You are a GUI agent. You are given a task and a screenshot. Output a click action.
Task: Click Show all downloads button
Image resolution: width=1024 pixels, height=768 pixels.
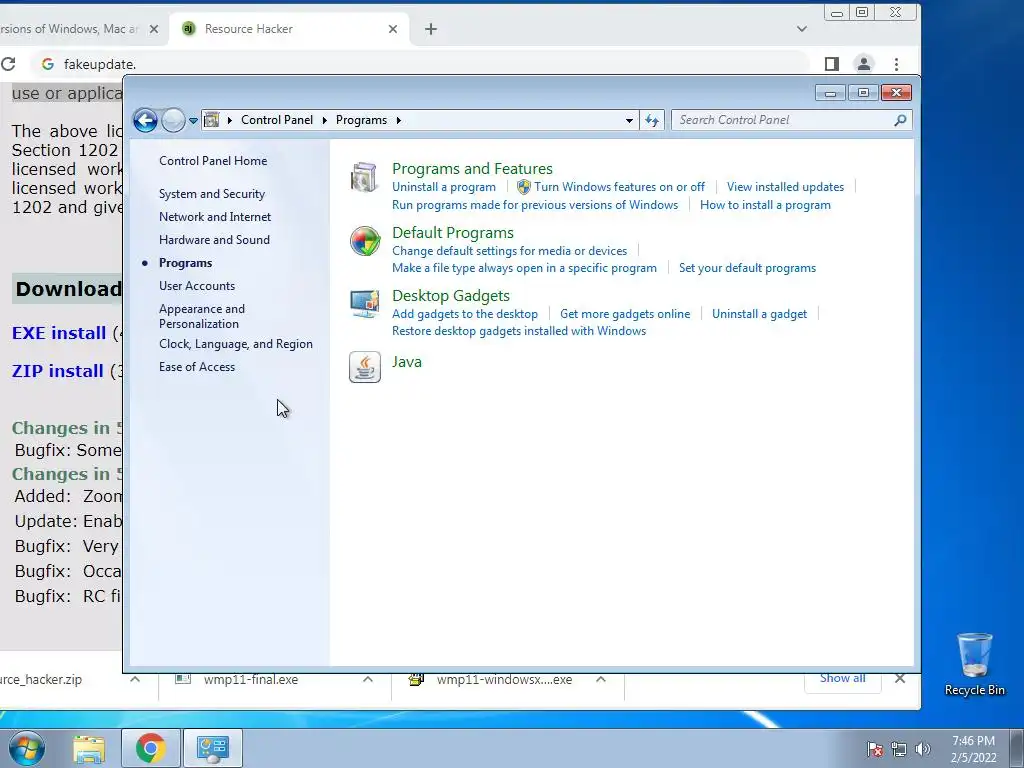coord(842,679)
